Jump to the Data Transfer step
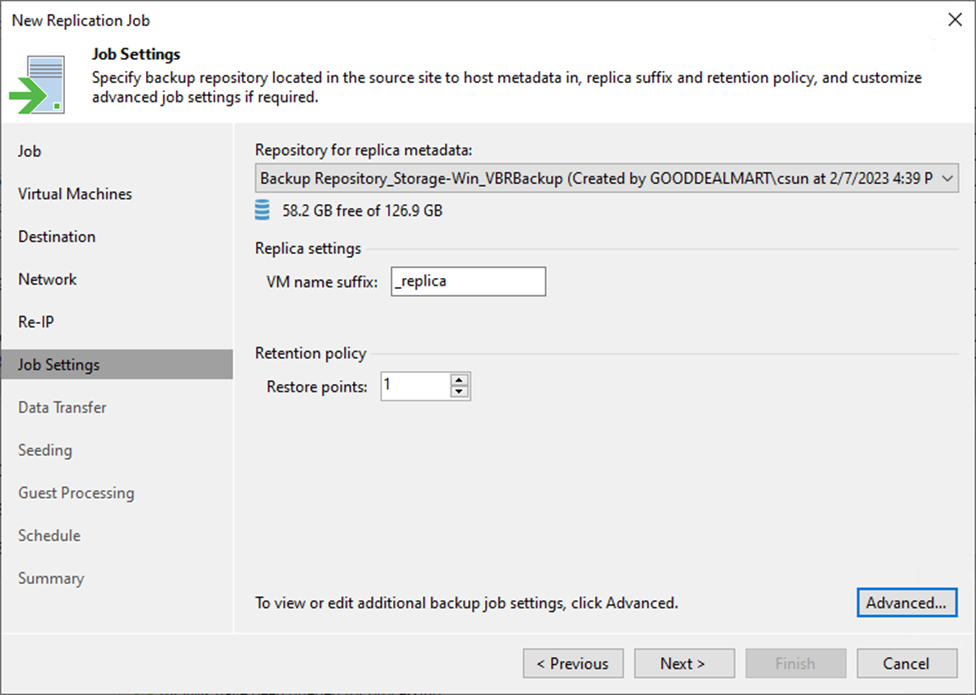 click(62, 408)
